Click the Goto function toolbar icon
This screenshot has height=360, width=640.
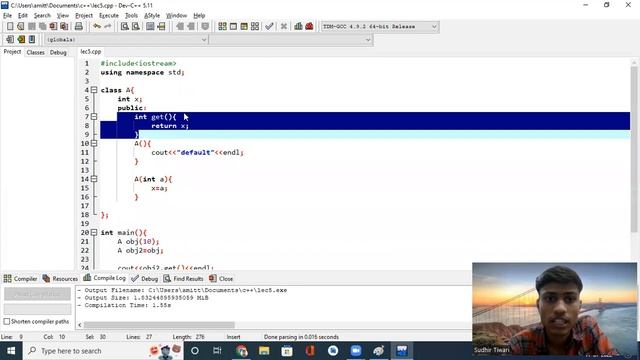point(150,27)
